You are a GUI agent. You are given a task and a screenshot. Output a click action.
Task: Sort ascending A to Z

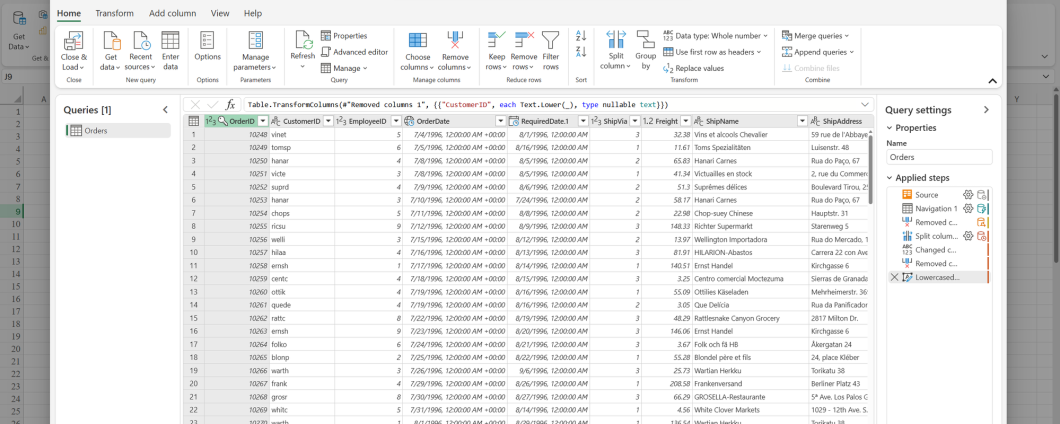(581, 36)
